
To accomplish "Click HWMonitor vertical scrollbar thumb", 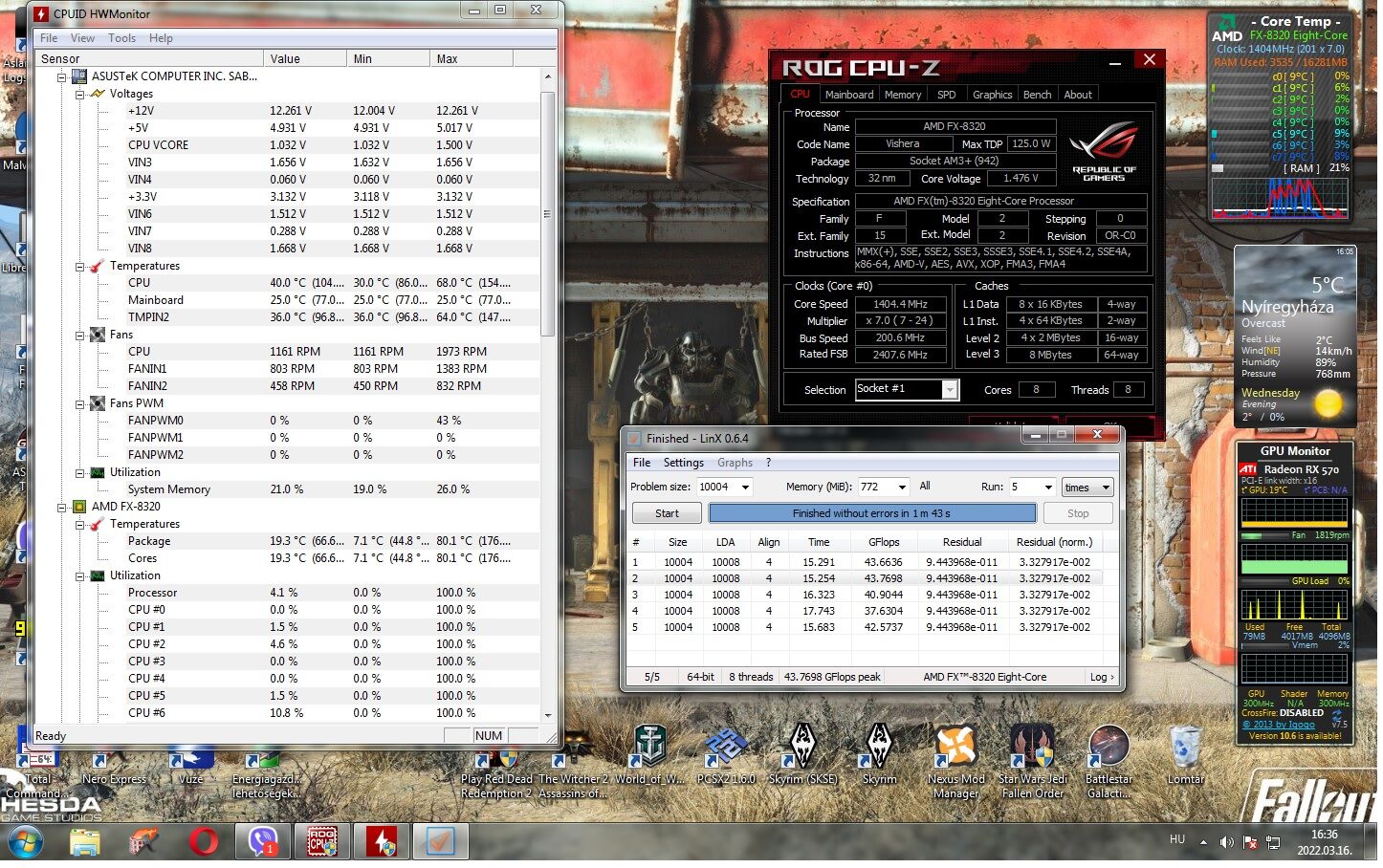I will pos(550,215).
